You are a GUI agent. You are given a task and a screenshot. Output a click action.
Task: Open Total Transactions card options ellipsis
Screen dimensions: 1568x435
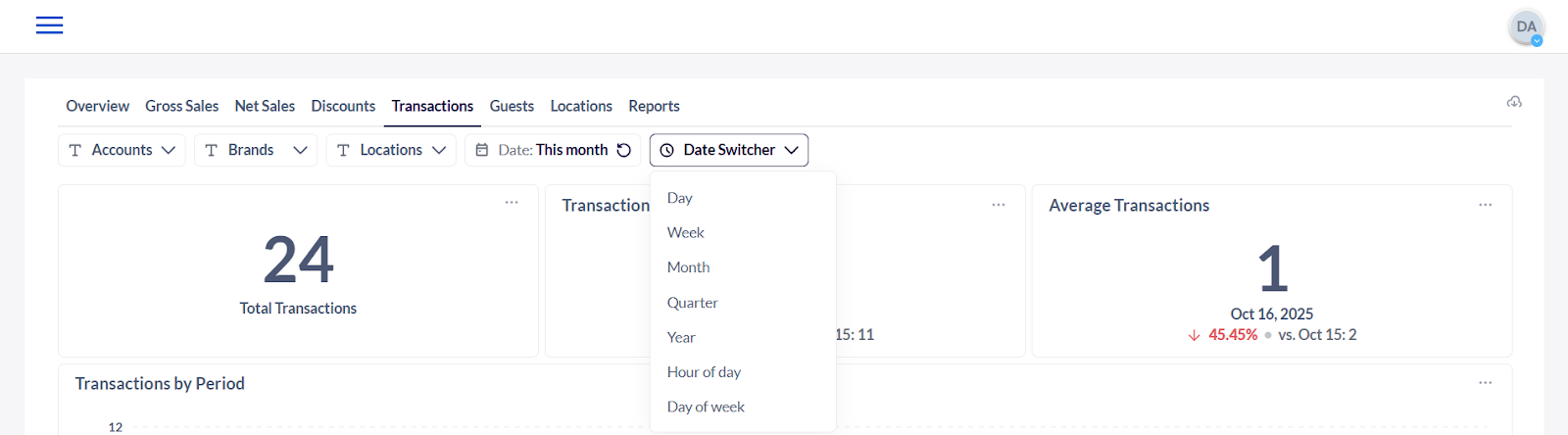(x=512, y=203)
